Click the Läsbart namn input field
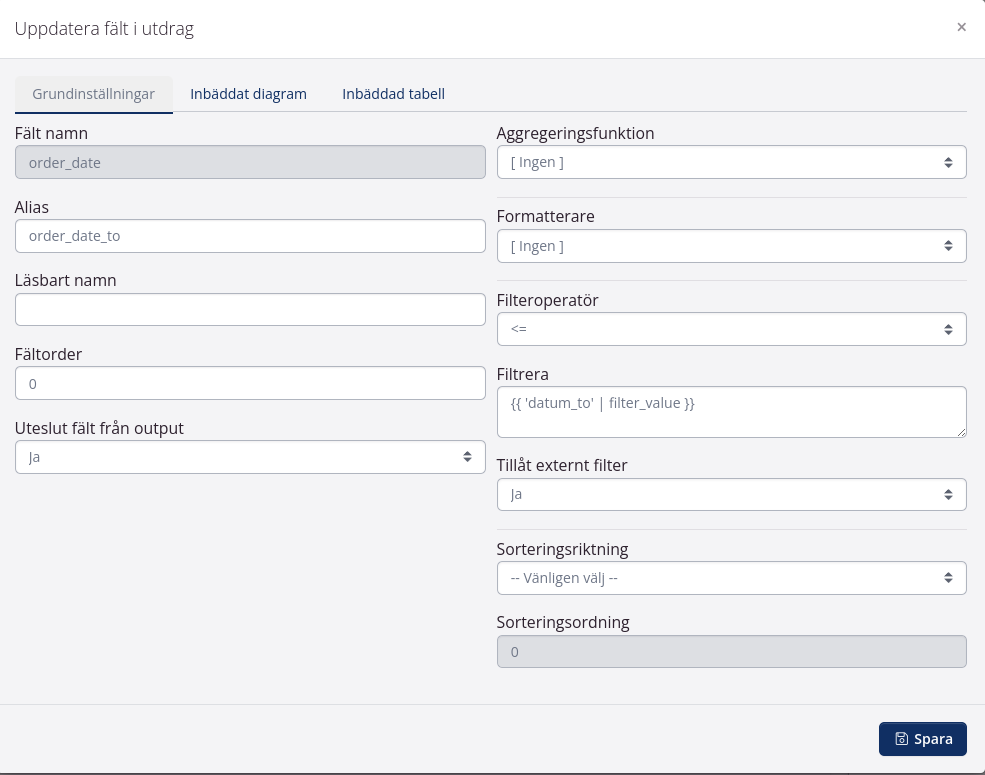Image resolution: width=985 pixels, height=775 pixels. [250, 309]
